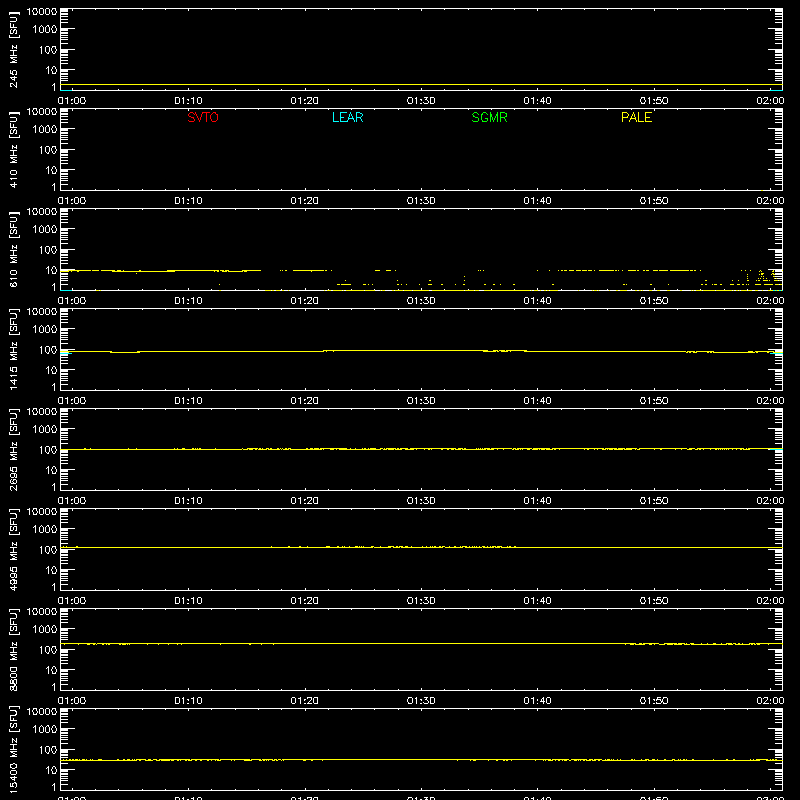Click the 01:30 time label of the 245 MHz plot
Screen dimensions: 800x800
point(421,101)
